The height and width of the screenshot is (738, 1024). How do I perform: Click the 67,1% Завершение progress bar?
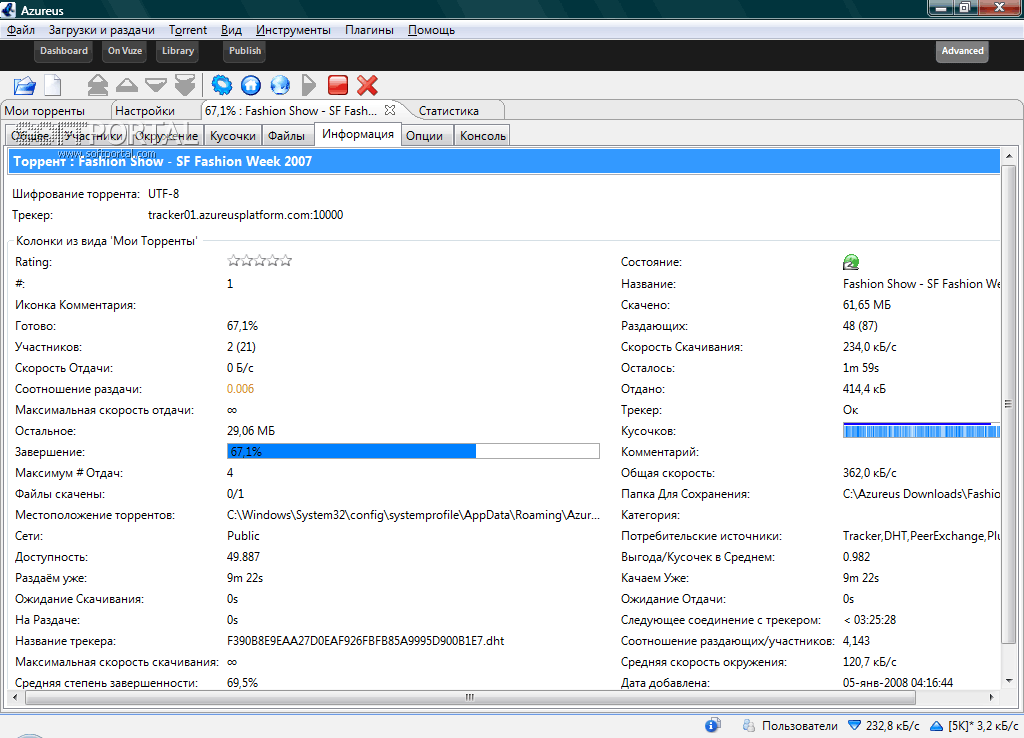(x=413, y=451)
